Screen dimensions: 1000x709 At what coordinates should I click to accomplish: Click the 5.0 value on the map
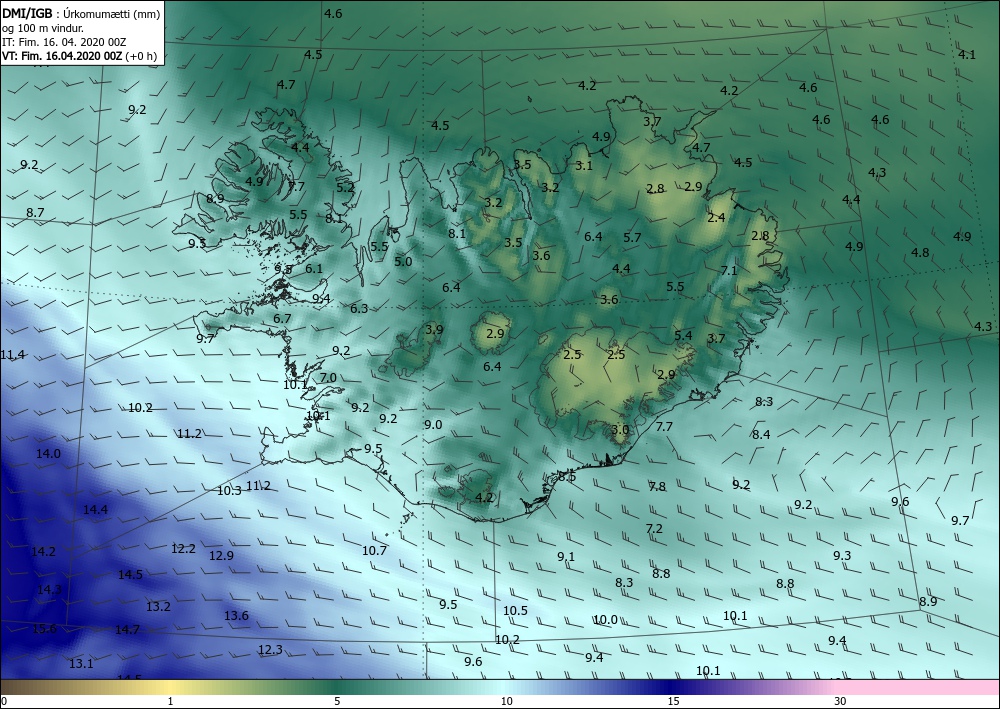[403, 261]
